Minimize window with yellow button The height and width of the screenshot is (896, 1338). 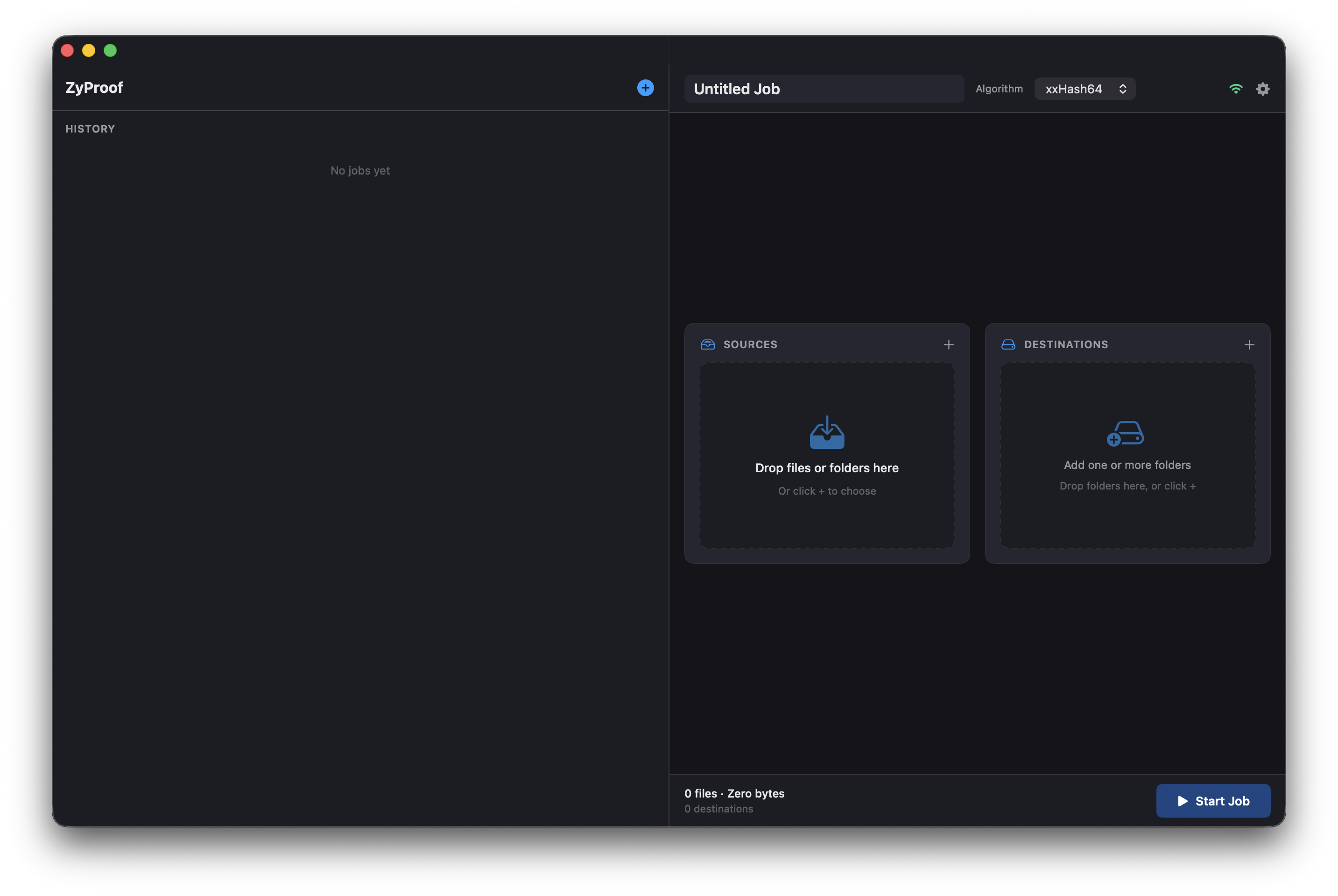pyautogui.click(x=89, y=50)
